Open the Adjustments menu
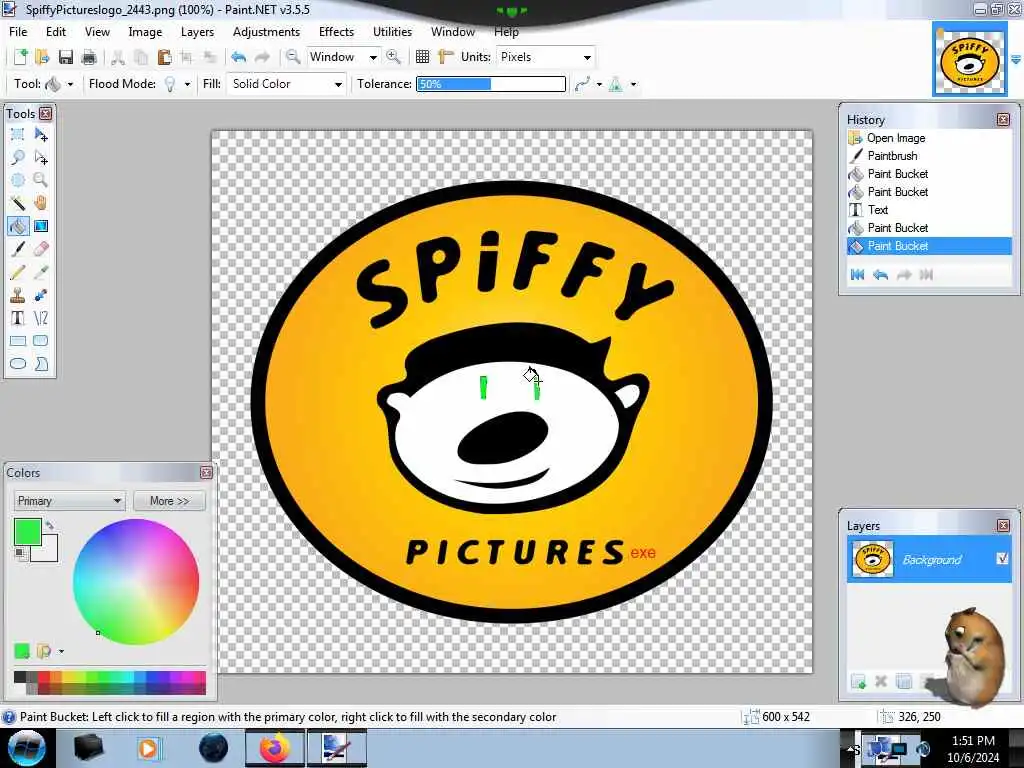The image size is (1024, 768). 266,31
